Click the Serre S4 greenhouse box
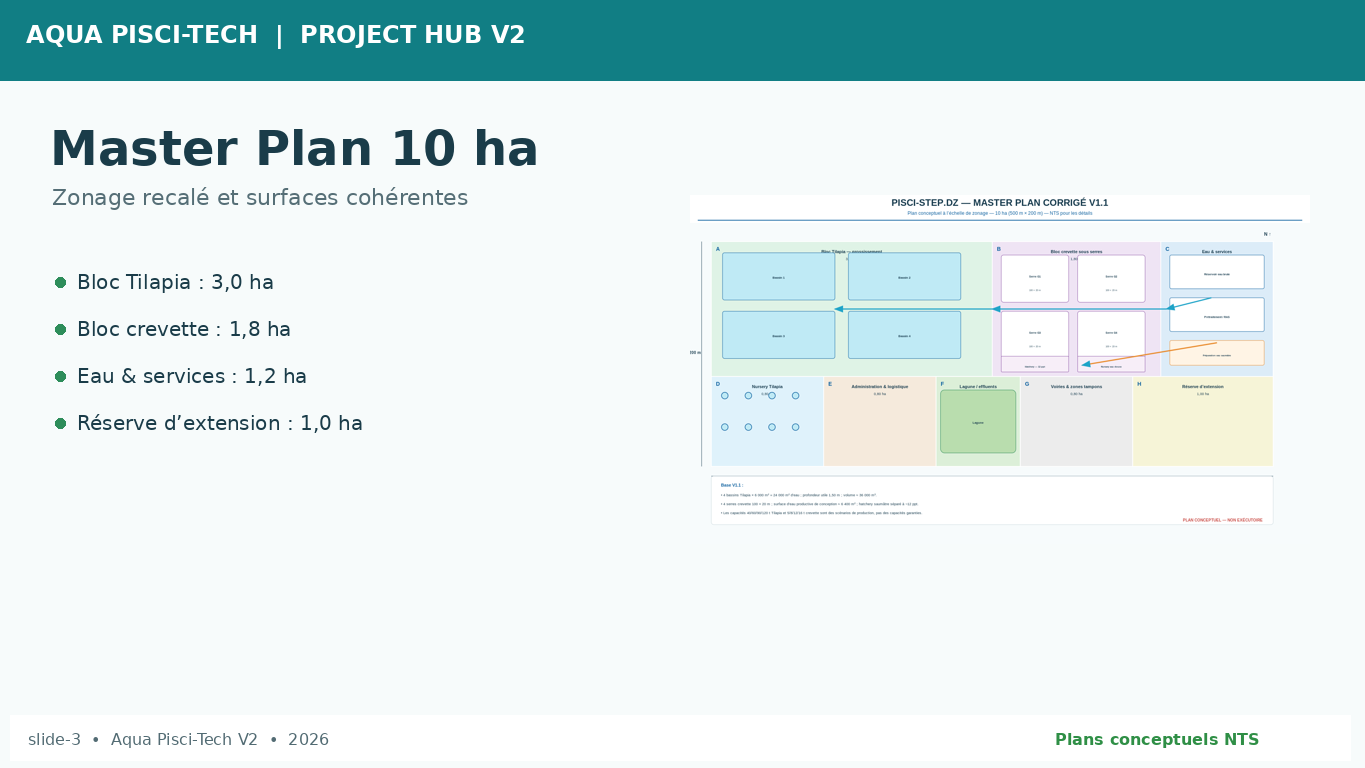The image size is (1365, 768). coord(1111,335)
